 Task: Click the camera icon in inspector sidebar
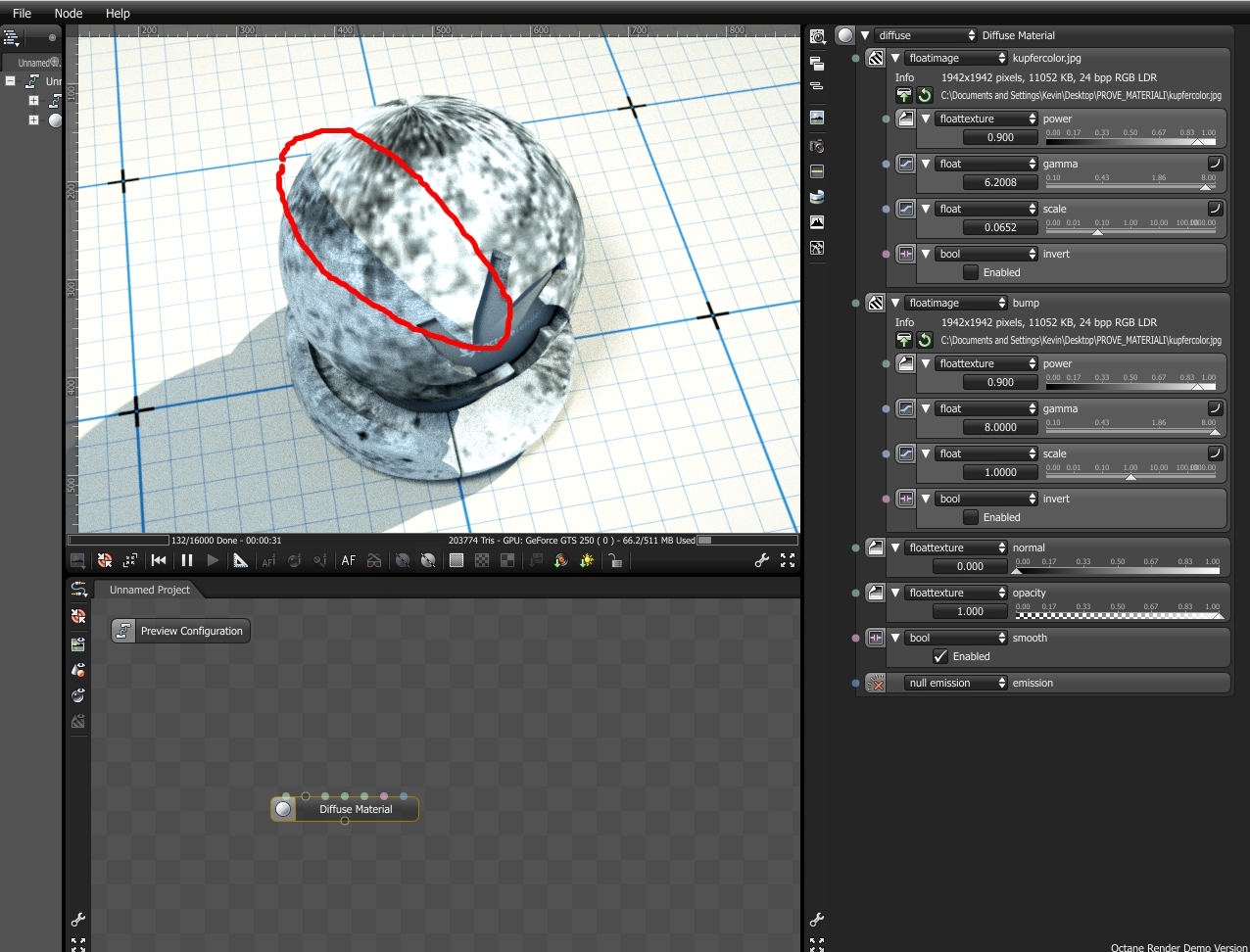coord(817,146)
